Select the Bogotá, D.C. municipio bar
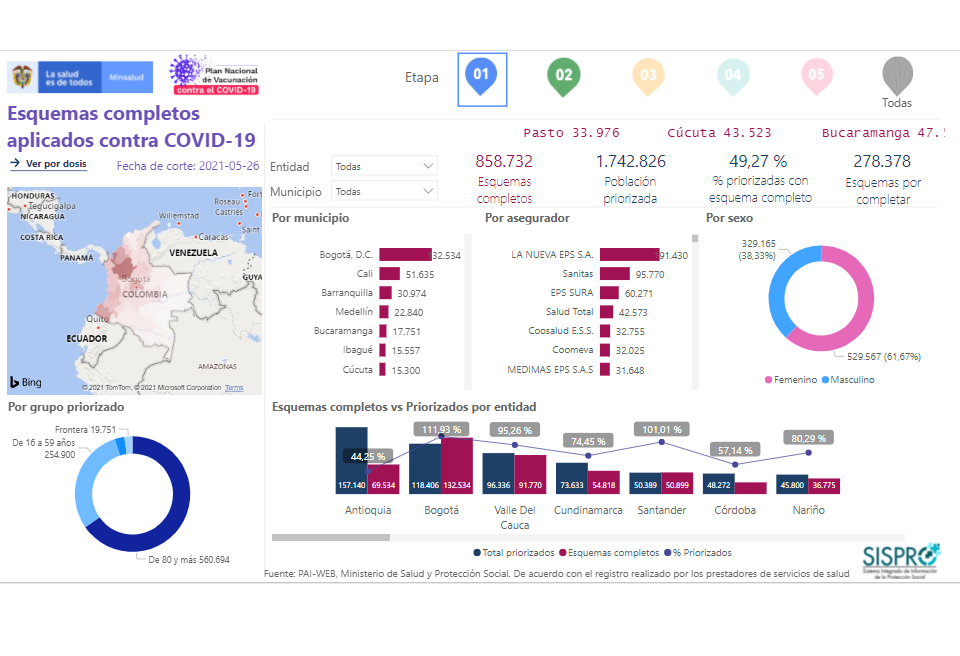This screenshot has height=656, width=960. 405,255
